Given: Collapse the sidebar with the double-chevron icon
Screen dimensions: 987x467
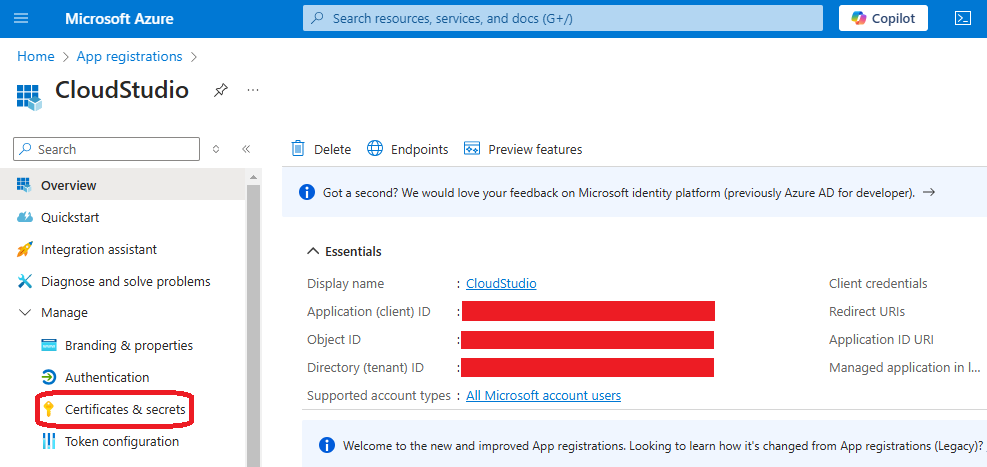Looking at the screenshot, I should [246, 149].
